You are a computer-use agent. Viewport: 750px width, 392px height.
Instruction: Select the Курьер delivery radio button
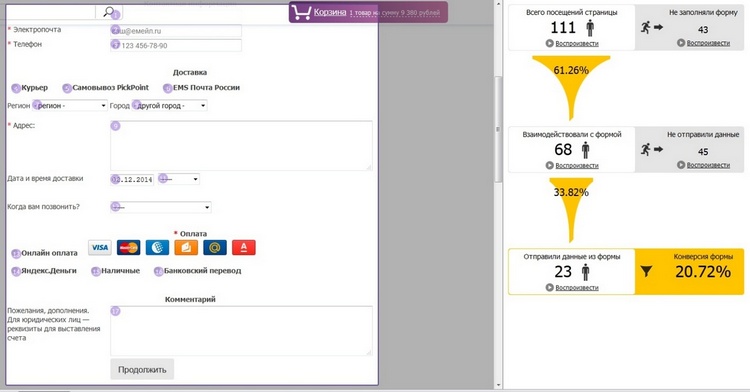[16, 88]
